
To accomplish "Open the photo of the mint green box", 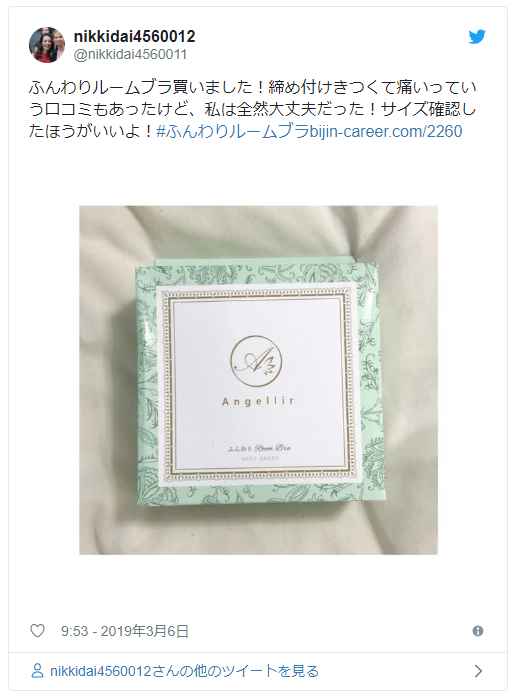I will tap(258, 380).
